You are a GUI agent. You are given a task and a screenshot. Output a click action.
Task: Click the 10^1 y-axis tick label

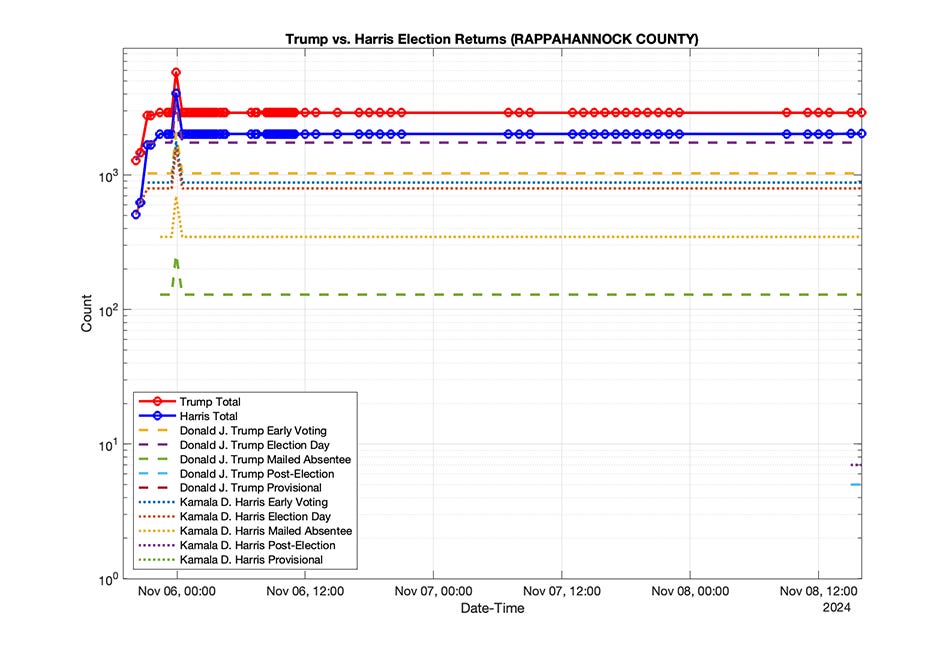click(107, 445)
